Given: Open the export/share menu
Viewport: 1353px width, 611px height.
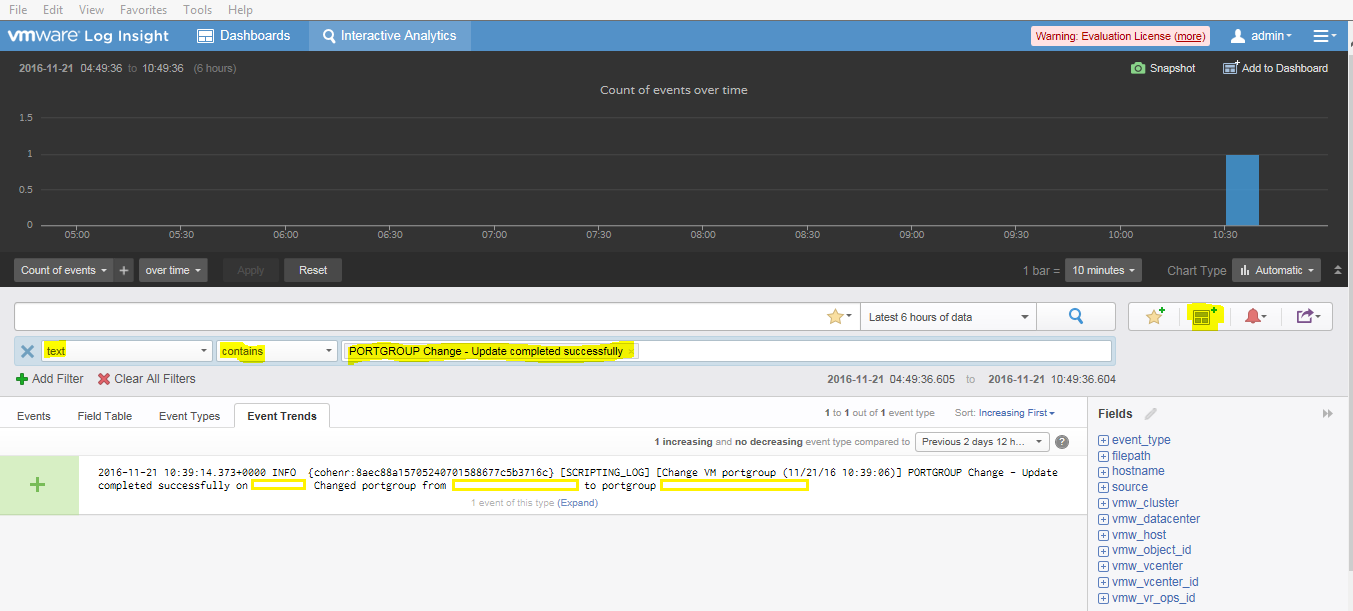Looking at the screenshot, I should 1308,317.
